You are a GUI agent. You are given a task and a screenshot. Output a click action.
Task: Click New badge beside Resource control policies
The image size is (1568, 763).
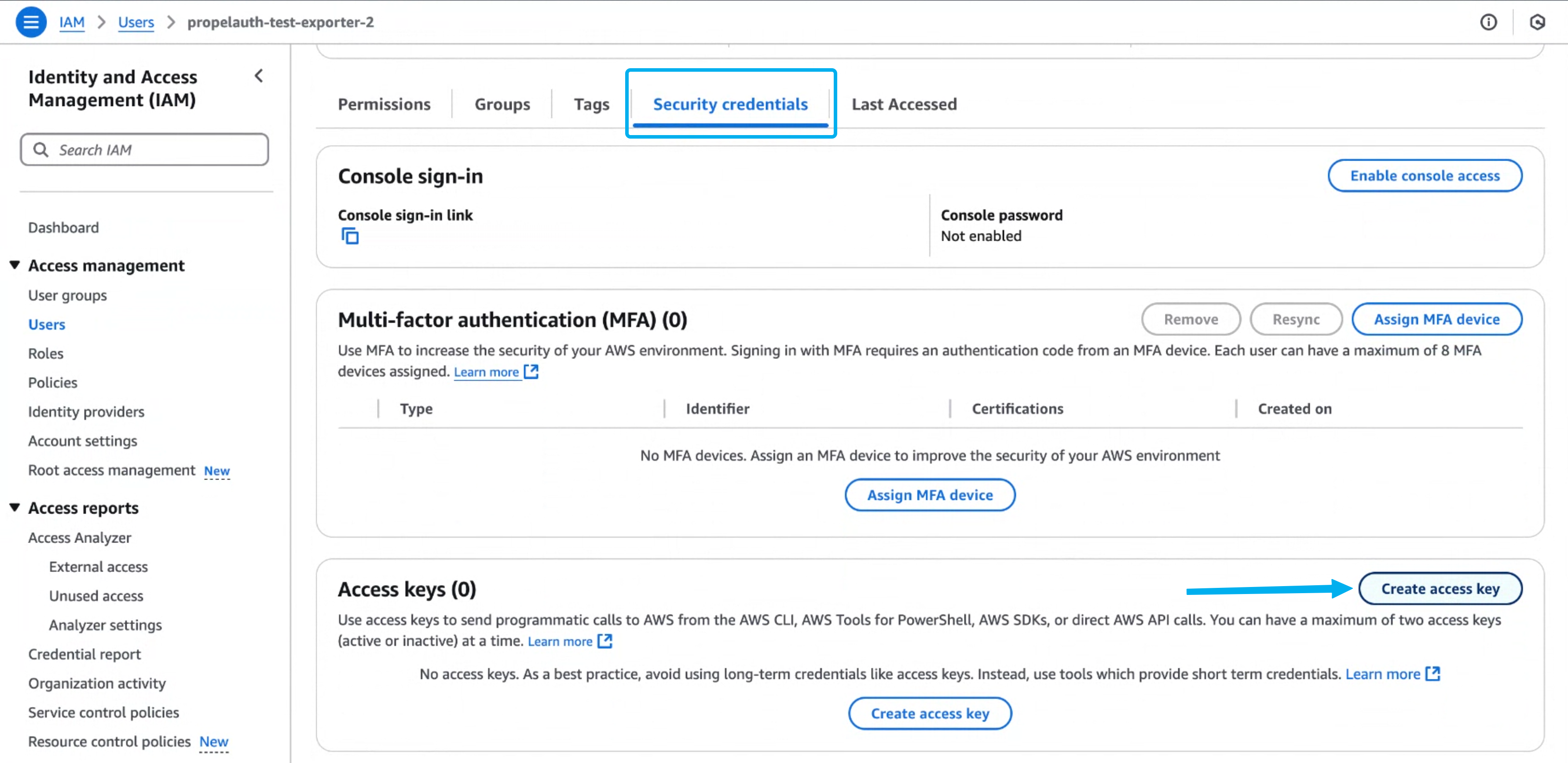point(214,742)
